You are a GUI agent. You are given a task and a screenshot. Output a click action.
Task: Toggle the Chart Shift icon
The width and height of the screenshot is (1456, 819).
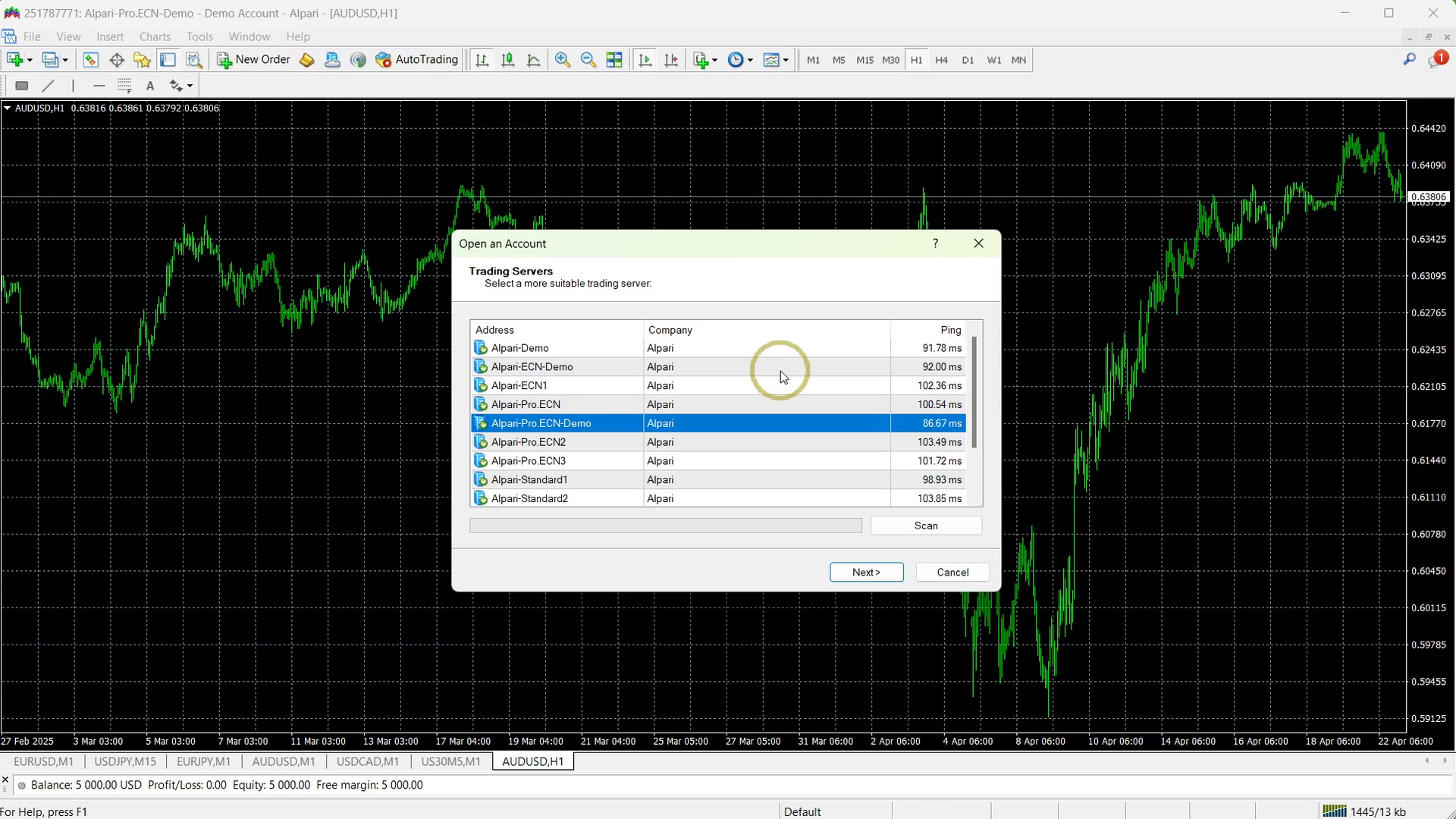click(x=671, y=60)
